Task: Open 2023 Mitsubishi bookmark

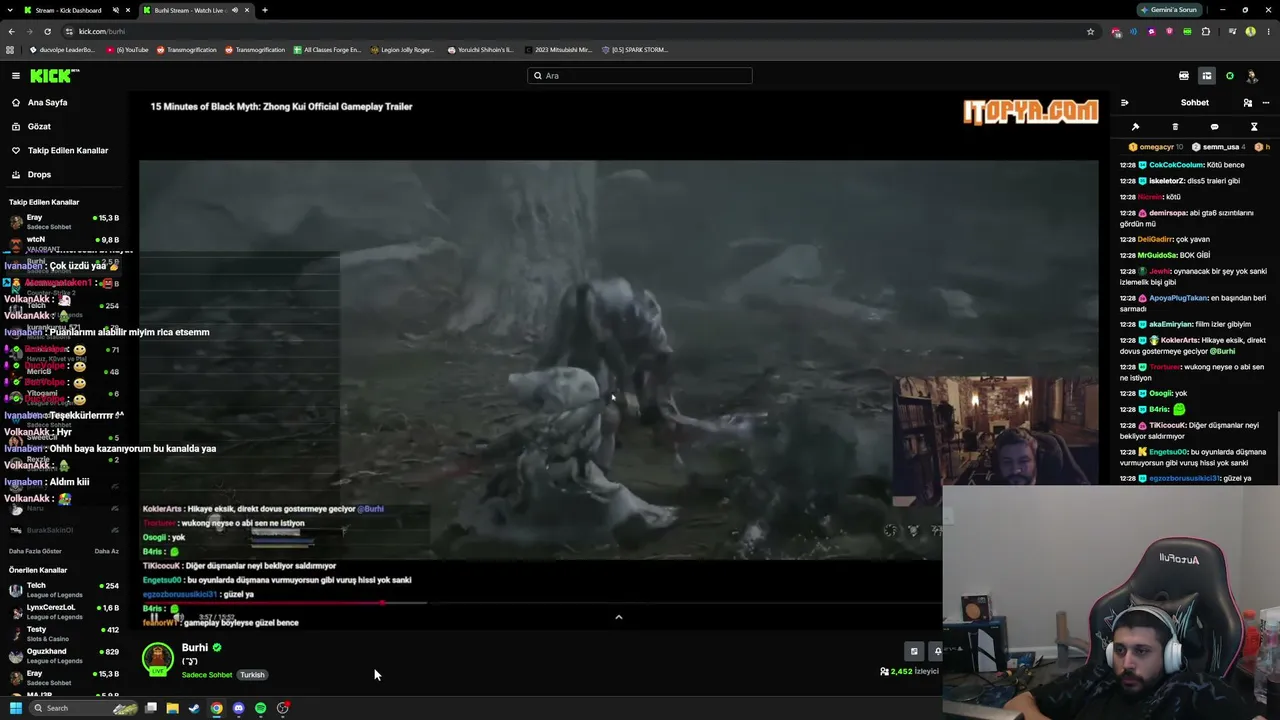Action: coord(558,50)
